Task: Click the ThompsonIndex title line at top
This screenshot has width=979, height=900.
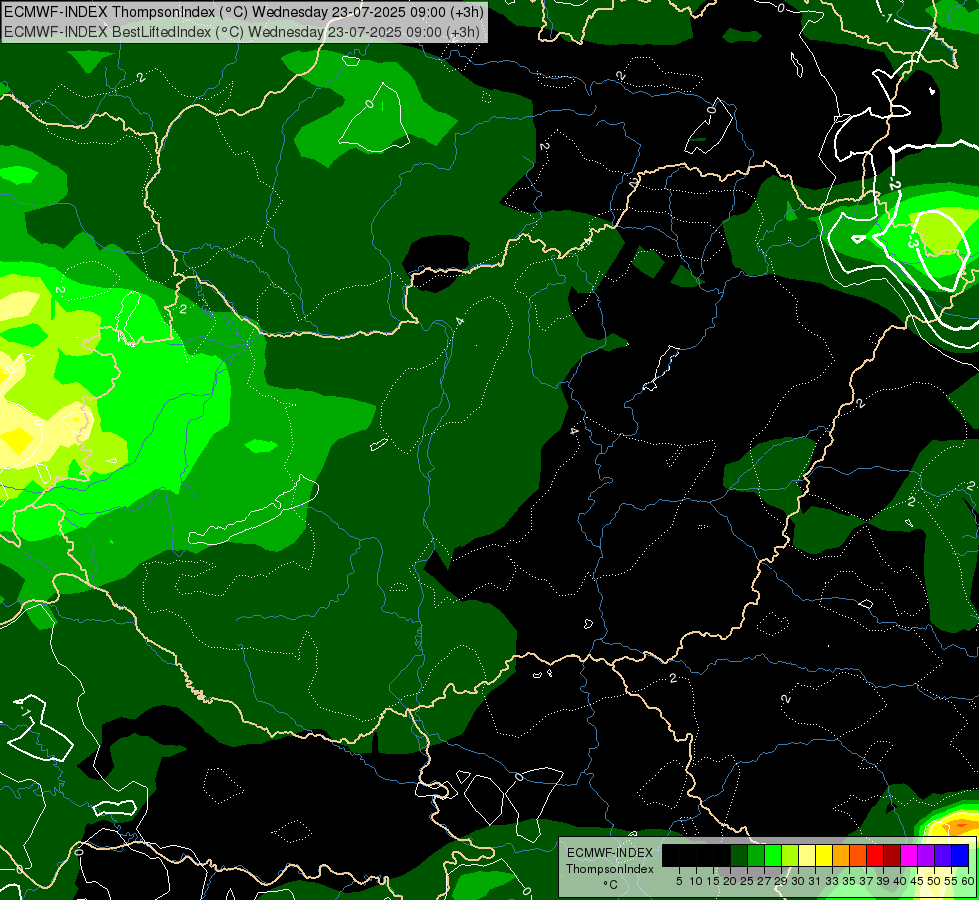Action: tap(244, 11)
